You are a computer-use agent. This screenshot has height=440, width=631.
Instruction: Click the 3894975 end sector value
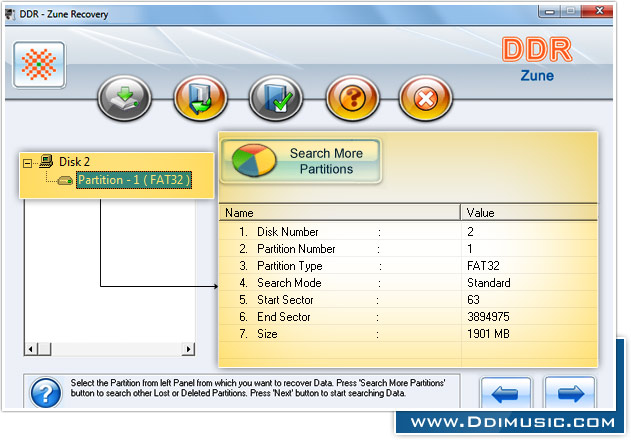click(x=488, y=317)
